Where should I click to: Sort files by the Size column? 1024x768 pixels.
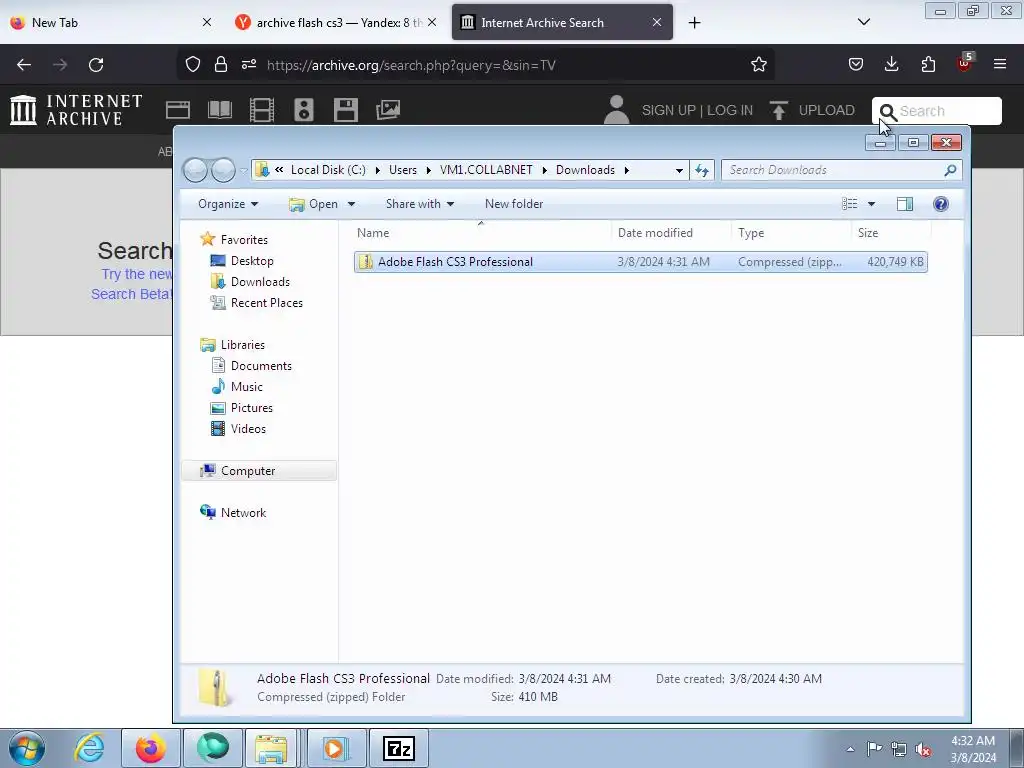click(890, 233)
